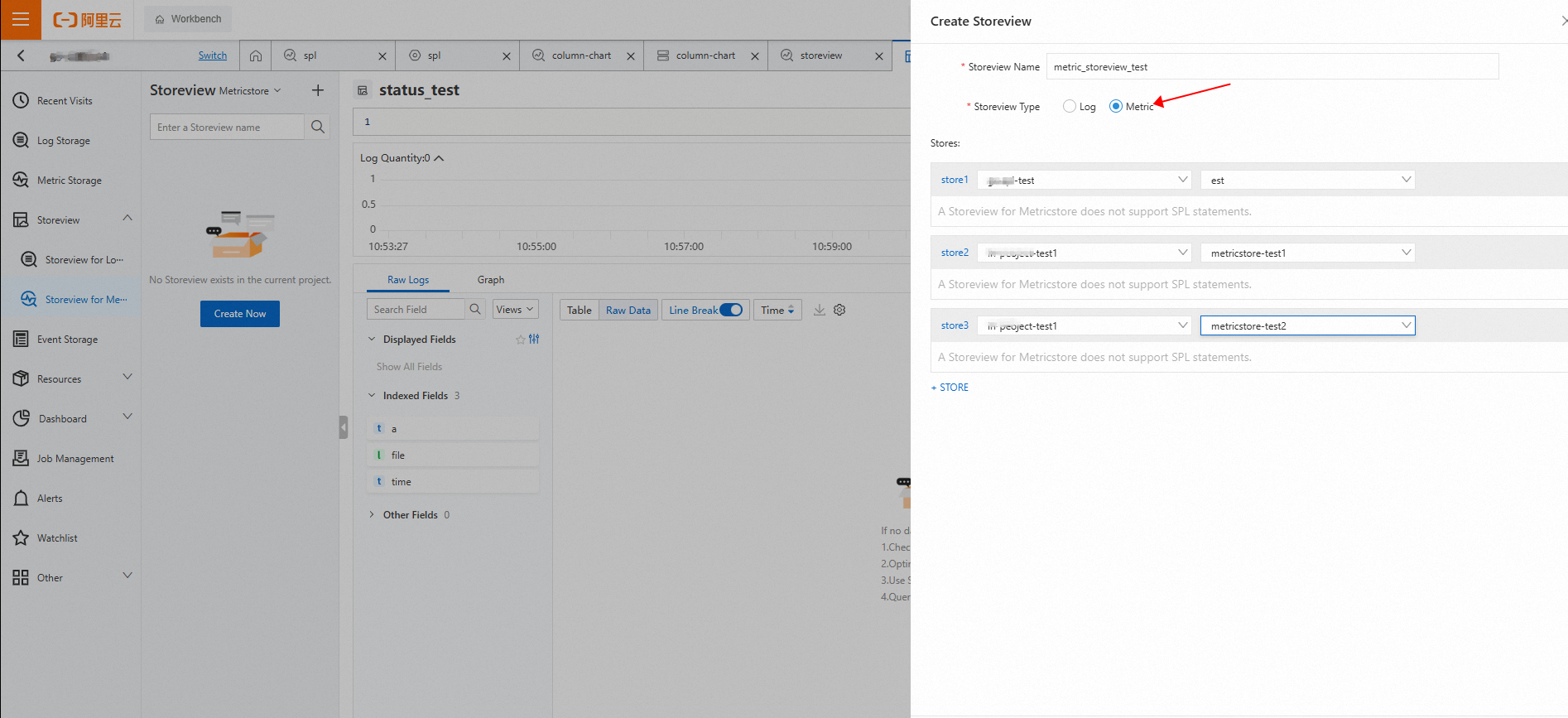This screenshot has height=718, width=1568.
Task: Collapse the Log Quantity chart
Action: coord(439,158)
